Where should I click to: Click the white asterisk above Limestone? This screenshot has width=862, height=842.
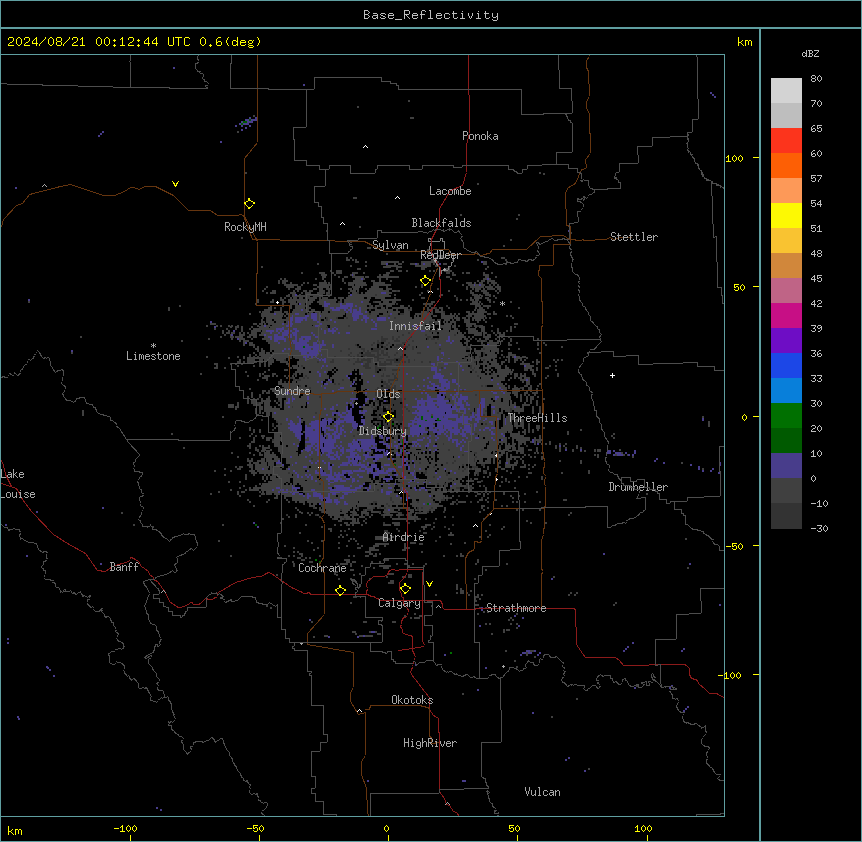pos(153,346)
